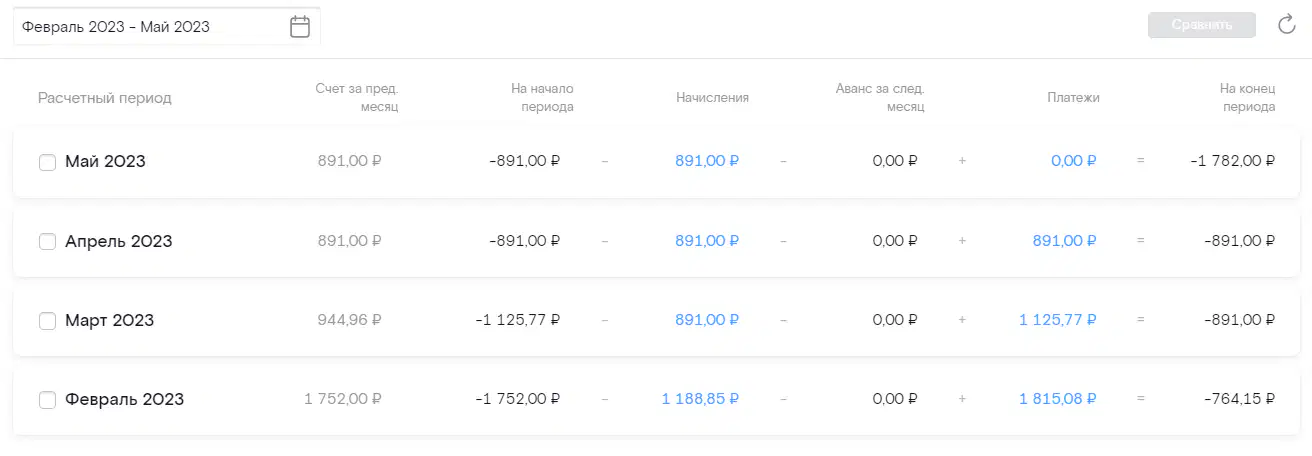
Task: Click the 891,00 ₽ accruals link for Апрель 2023
Action: click(x=707, y=240)
